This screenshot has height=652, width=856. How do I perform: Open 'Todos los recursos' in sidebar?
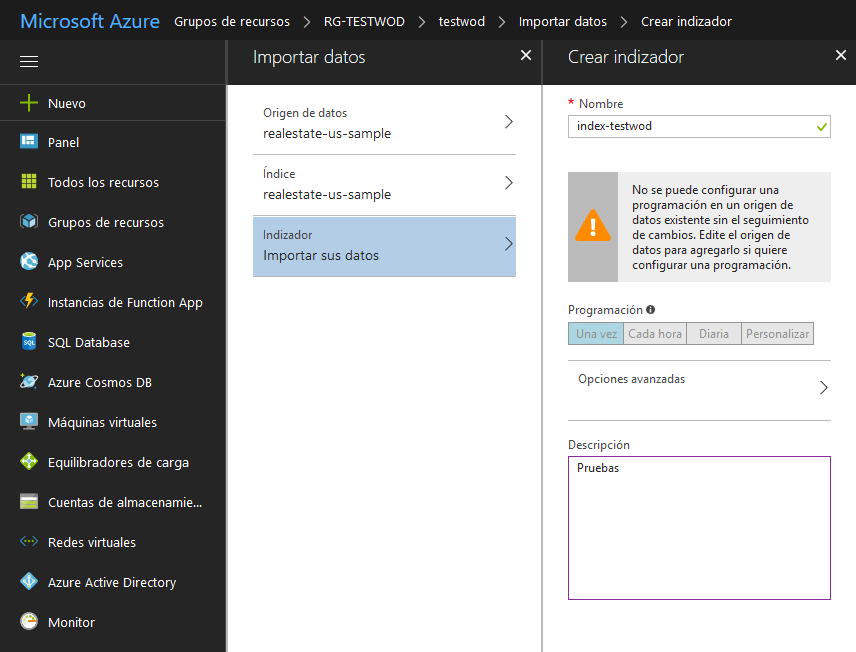pyautogui.click(x=103, y=182)
